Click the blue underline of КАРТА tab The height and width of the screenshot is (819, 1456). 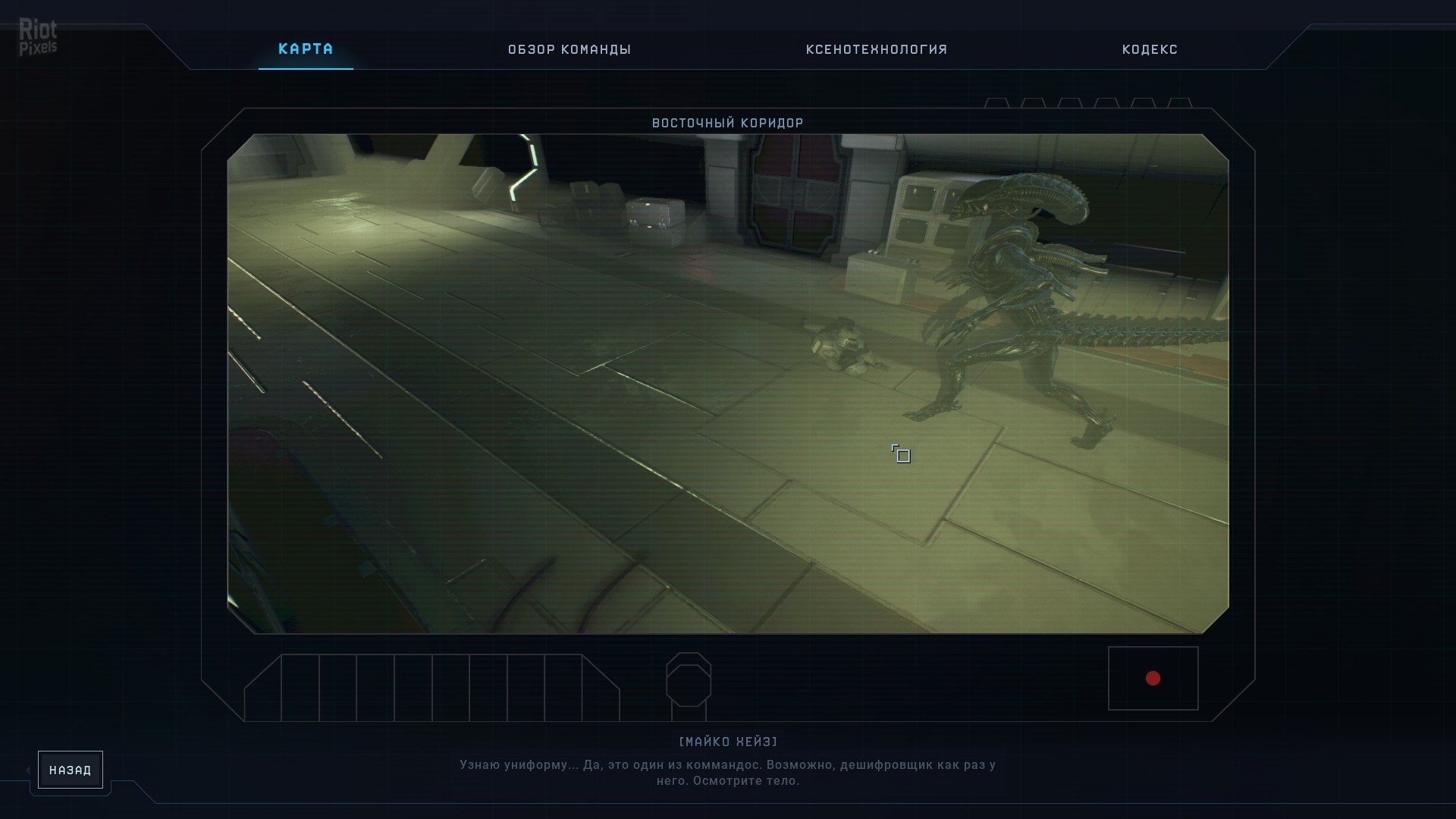[x=306, y=71]
